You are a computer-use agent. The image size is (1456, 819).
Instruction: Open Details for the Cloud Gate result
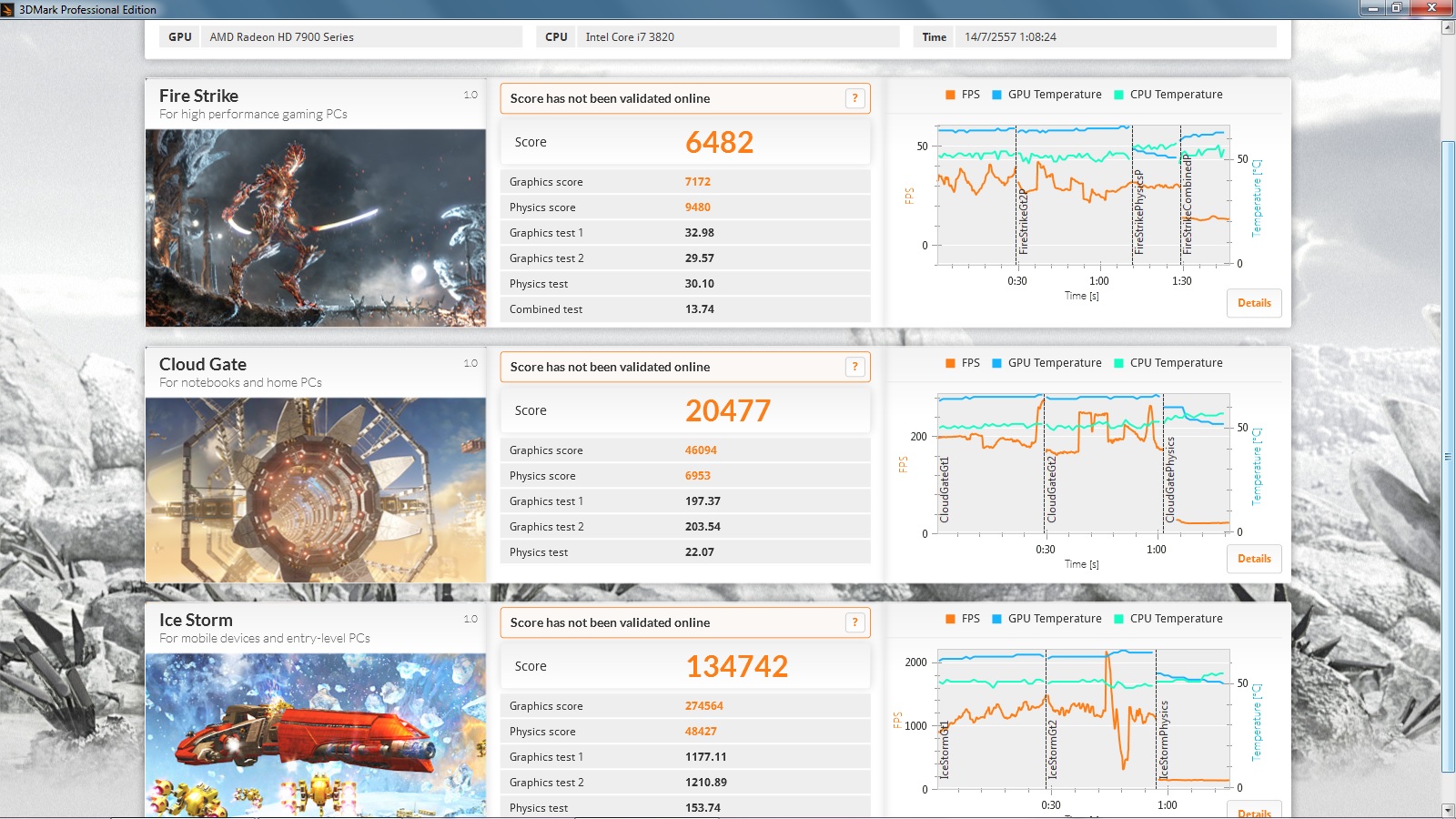tap(1254, 559)
